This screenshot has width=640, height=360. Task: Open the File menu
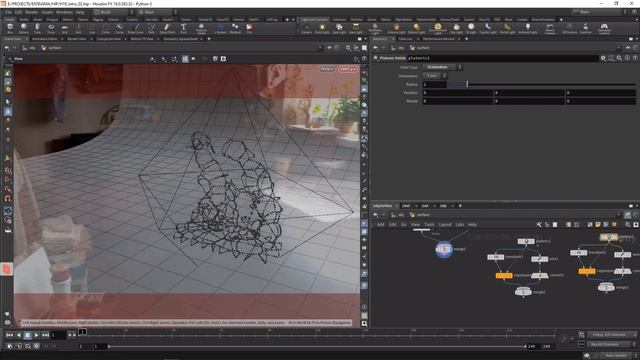(8, 12)
